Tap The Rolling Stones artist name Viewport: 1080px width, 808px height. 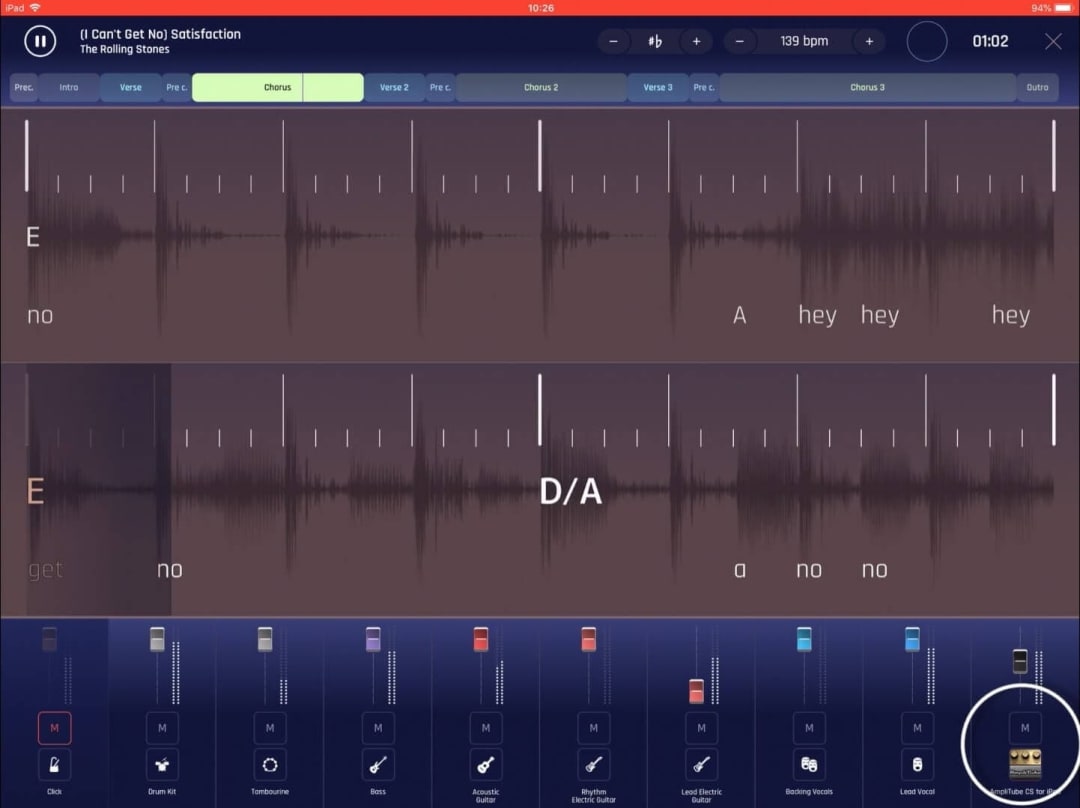click(125, 50)
